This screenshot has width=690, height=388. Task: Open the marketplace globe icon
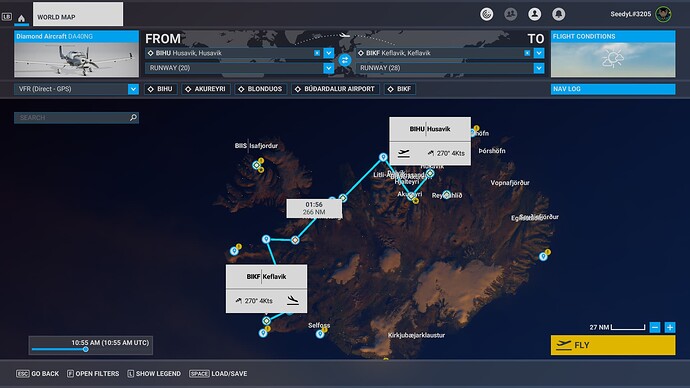point(486,14)
